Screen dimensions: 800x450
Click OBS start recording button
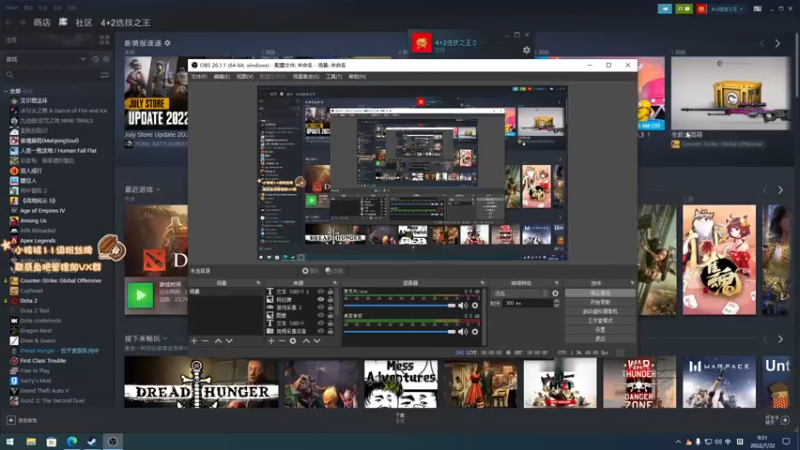[x=600, y=303]
